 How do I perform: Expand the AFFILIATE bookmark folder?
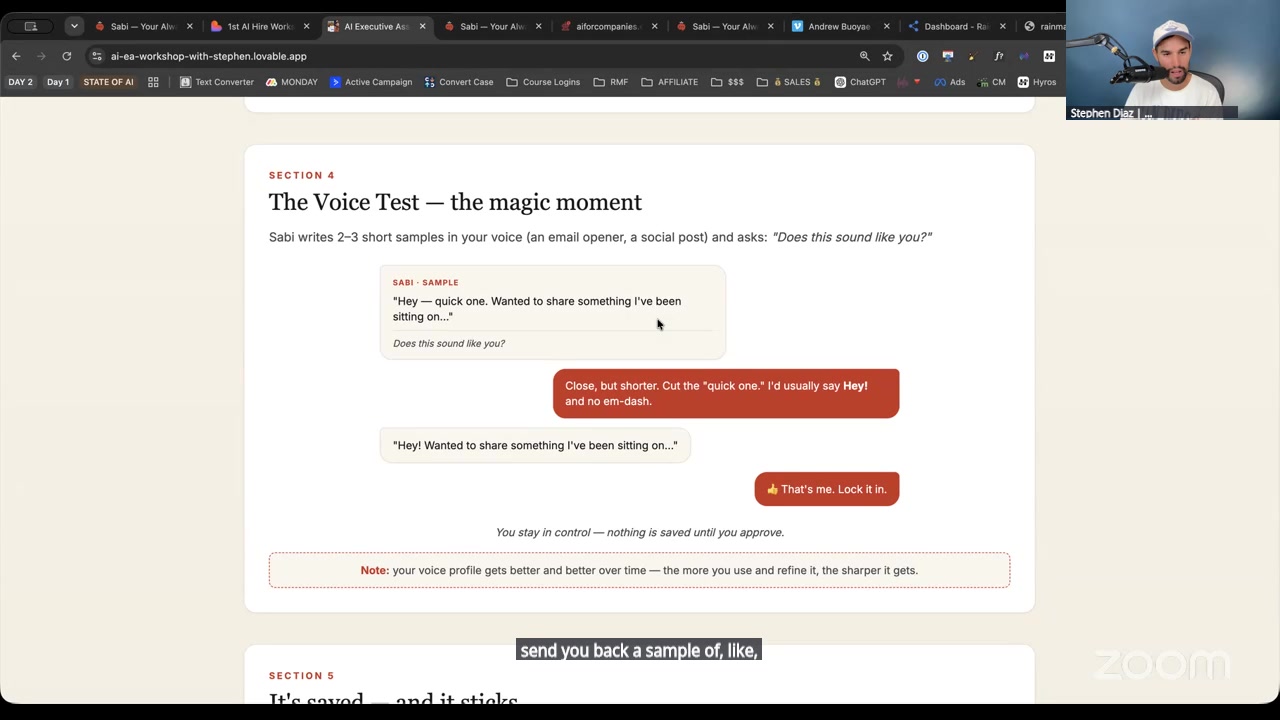670,82
